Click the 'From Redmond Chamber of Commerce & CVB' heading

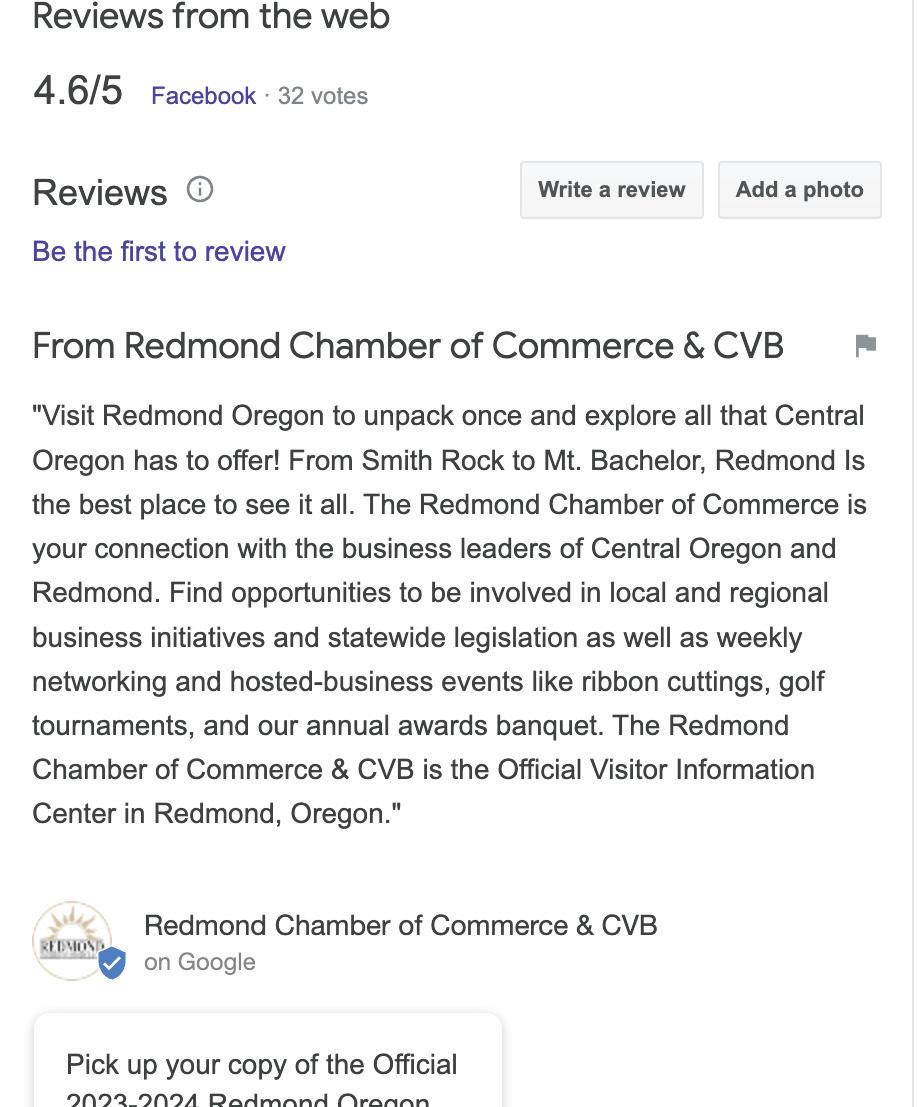408,346
